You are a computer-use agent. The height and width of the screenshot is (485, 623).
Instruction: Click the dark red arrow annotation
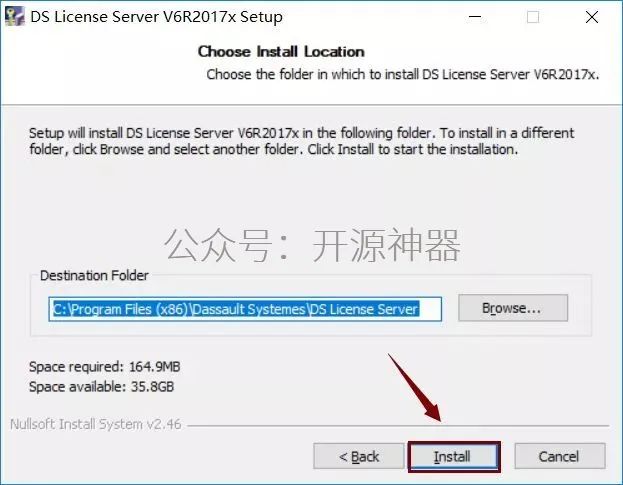(415, 388)
